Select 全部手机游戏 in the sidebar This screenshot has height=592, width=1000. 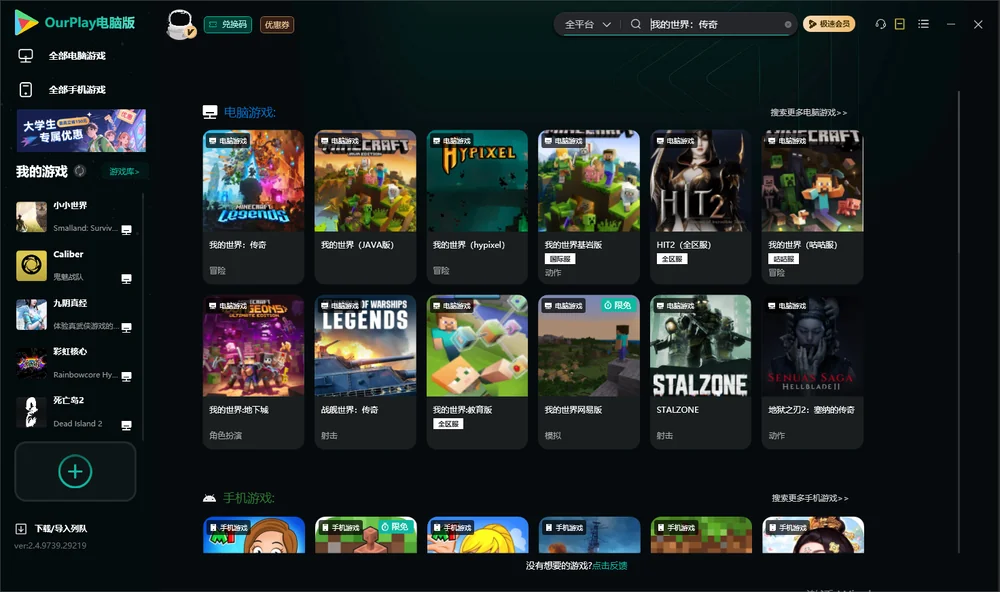(77, 89)
